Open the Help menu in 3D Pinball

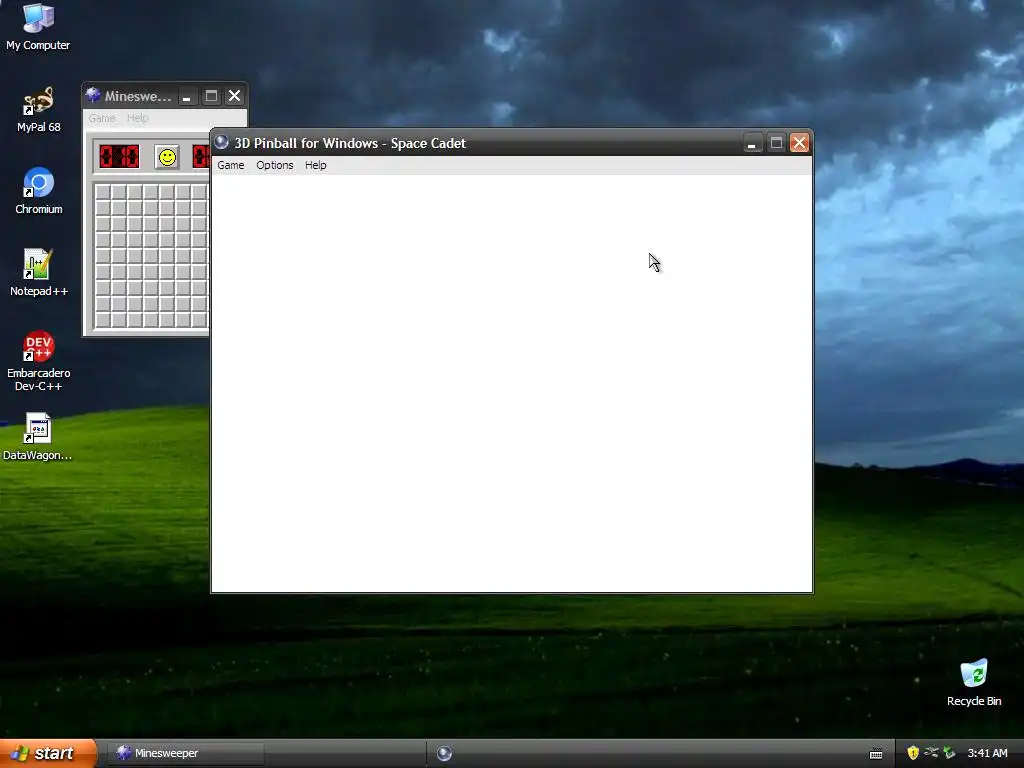(315, 165)
